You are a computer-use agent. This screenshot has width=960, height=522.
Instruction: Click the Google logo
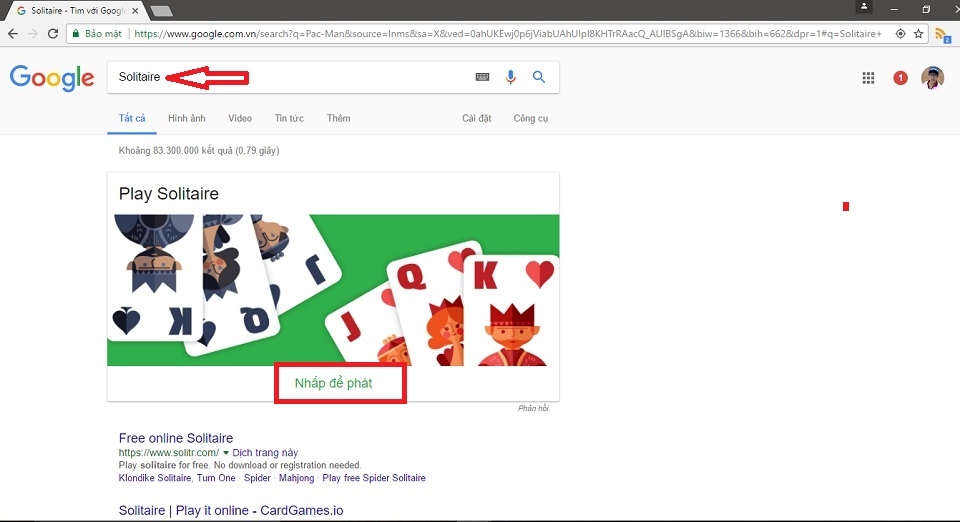(52, 78)
